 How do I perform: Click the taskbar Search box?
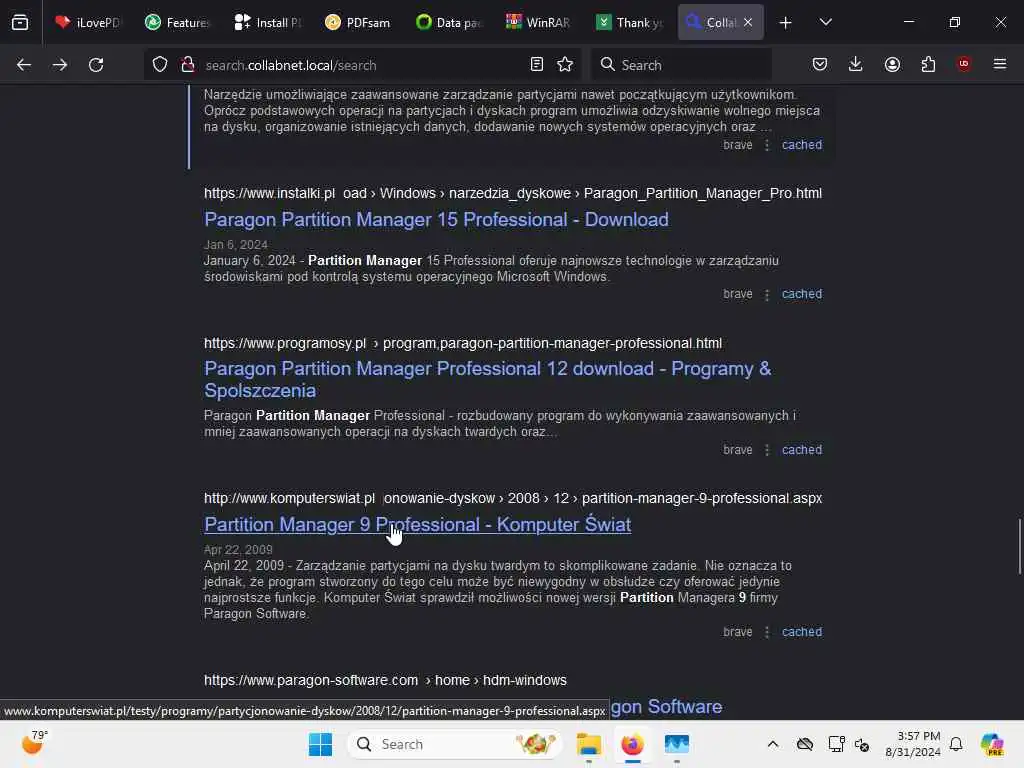pos(455,744)
